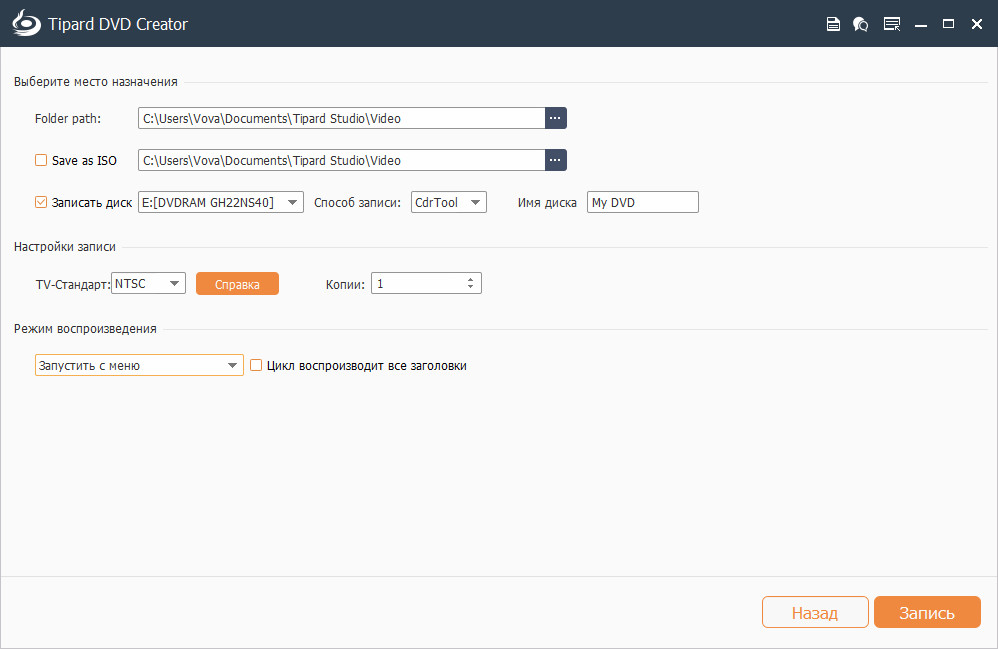Click the Имя диска My DVD field
998x649 pixels.
643,202
